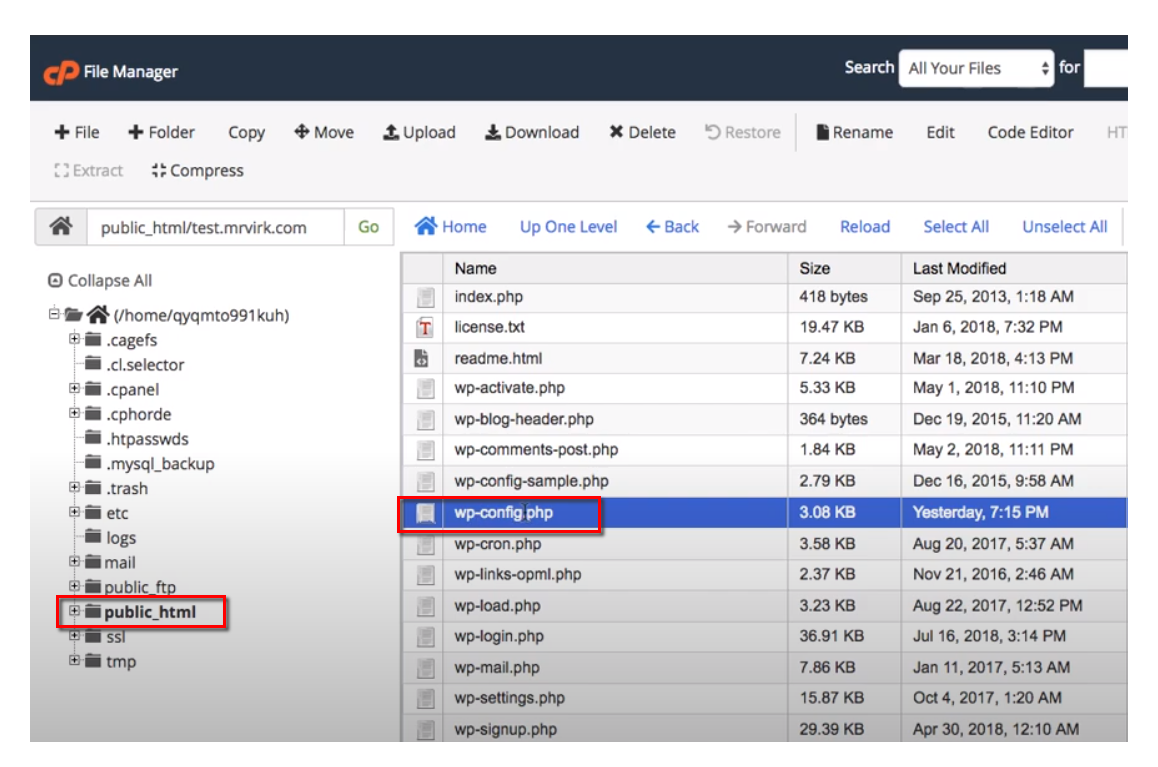Click the home icon beside path field

(61, 226)
